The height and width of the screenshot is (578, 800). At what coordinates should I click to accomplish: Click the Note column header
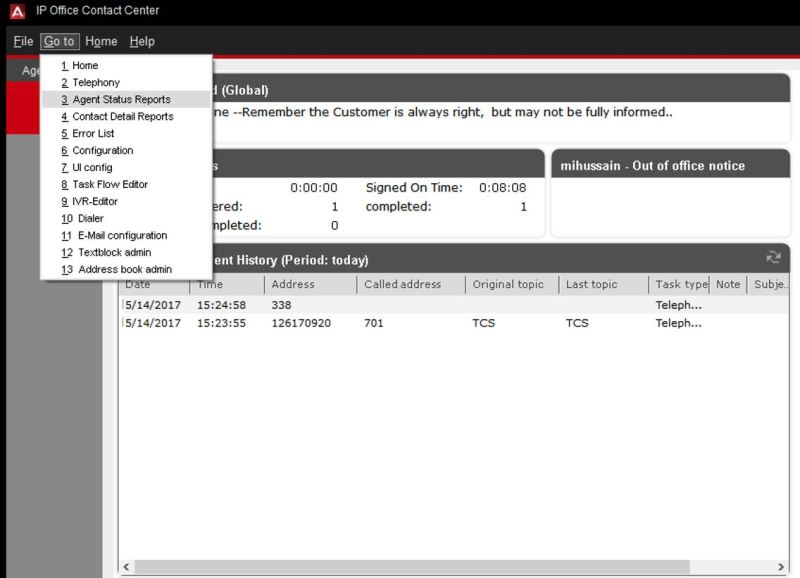[728, 285]
